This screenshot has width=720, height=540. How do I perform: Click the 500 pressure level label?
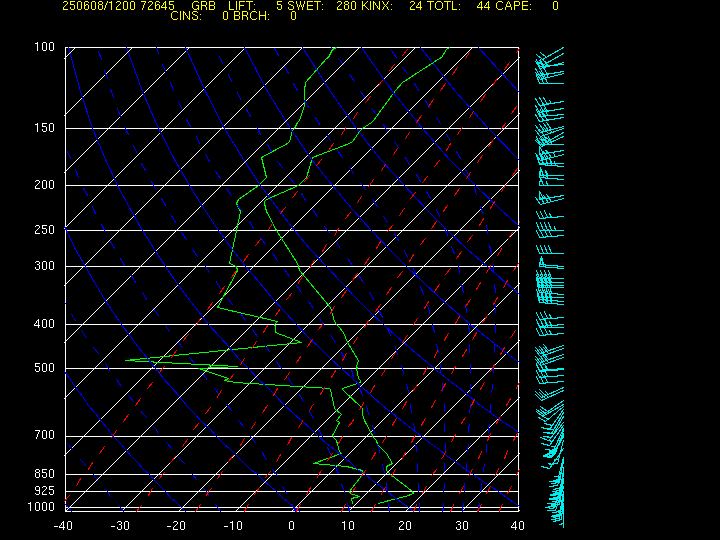click(x=45, y=368)
